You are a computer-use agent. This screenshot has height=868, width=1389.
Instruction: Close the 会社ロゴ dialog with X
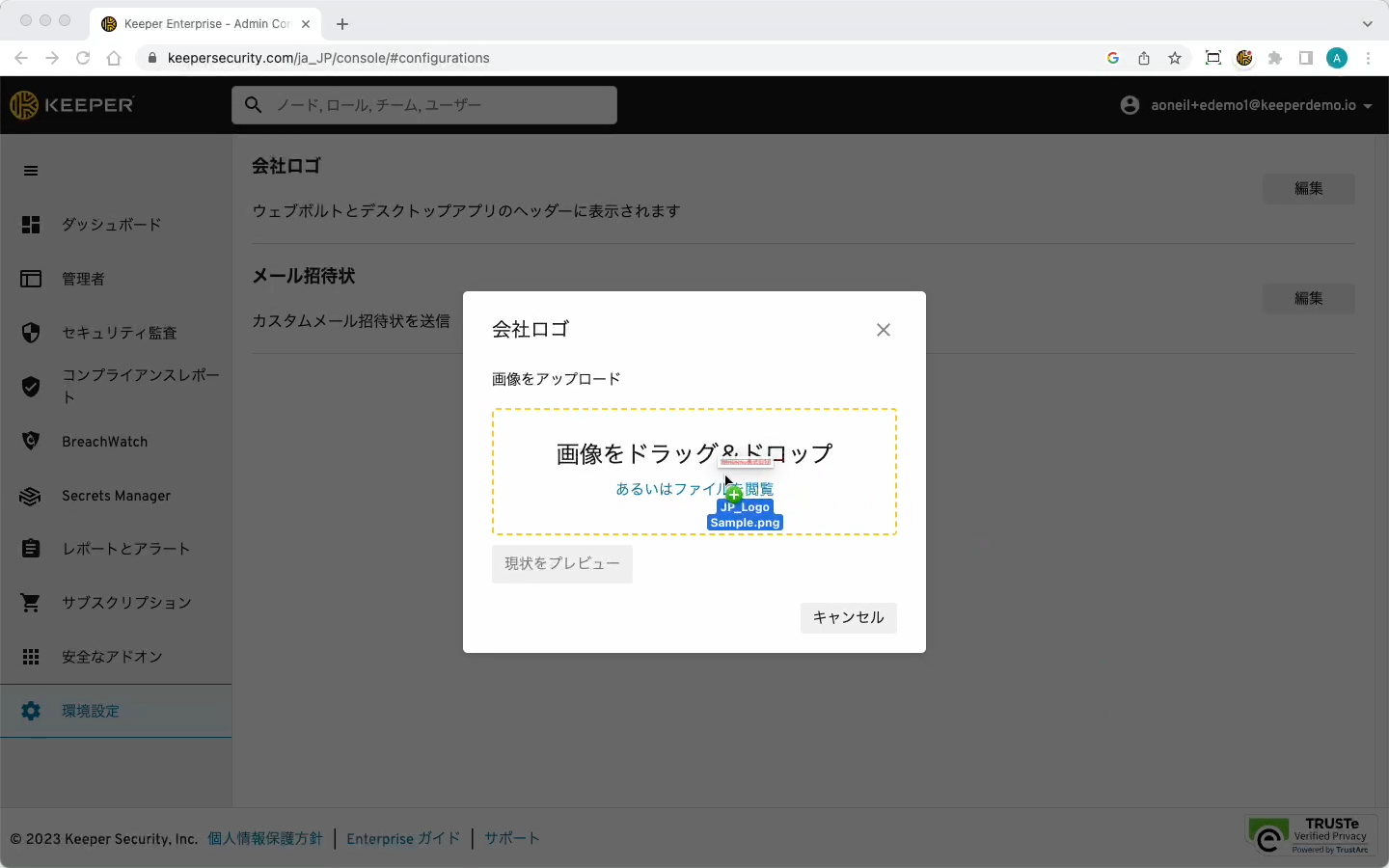(x=883, y=330)
